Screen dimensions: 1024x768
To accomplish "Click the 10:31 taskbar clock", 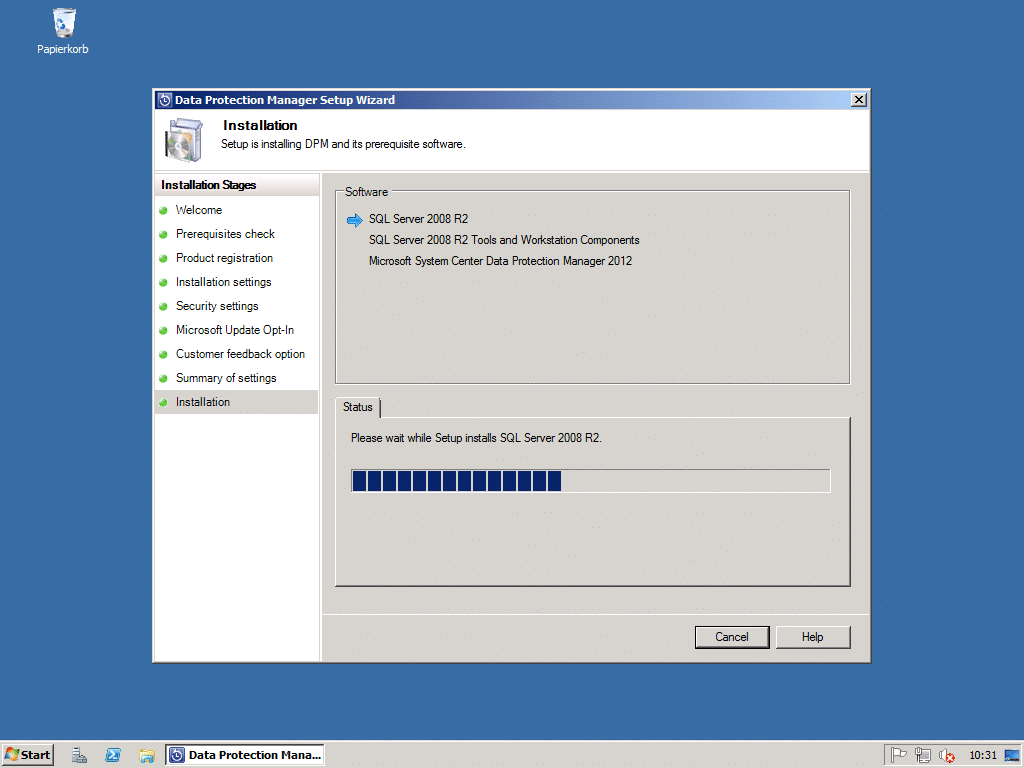I will (982, 756).
